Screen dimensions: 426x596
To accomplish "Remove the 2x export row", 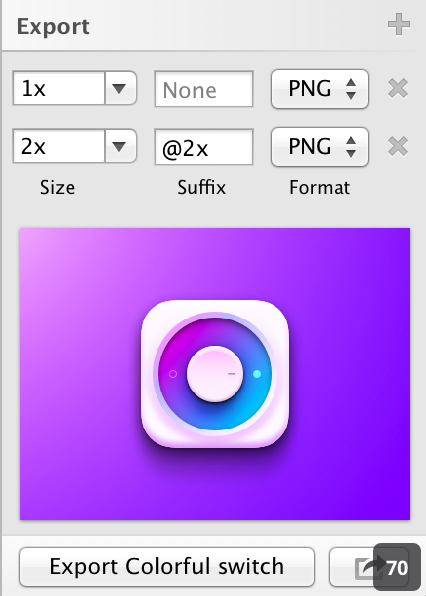I will [398, 146].
